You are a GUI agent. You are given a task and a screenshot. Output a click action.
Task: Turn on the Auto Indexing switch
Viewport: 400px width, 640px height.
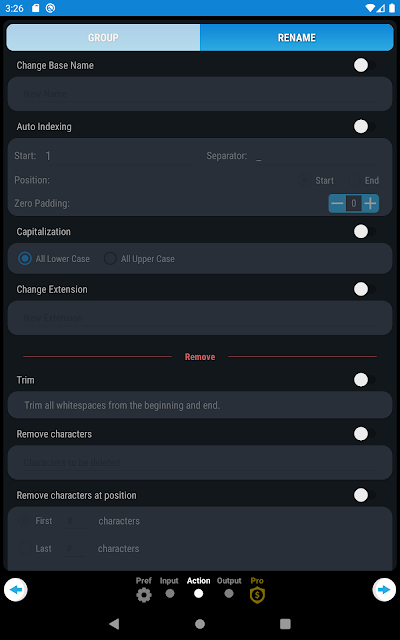tap(364, 127)
